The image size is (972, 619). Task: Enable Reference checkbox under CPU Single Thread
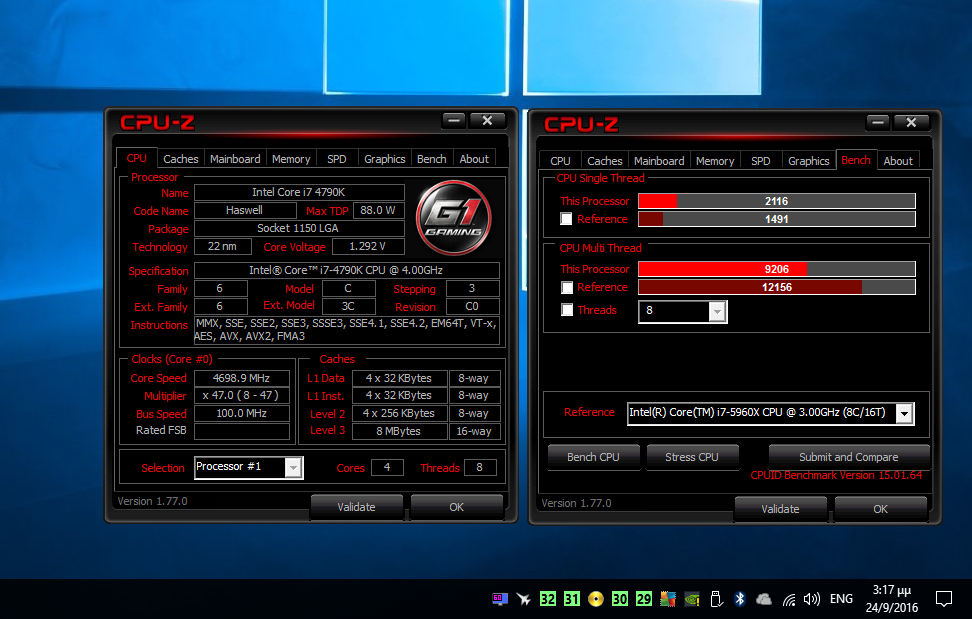click(x=566, y=219)
